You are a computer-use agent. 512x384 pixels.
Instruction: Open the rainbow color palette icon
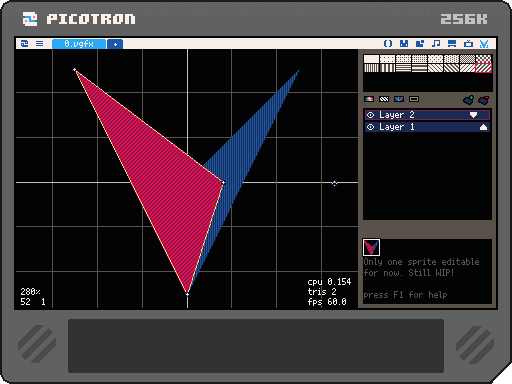[369, 99]
